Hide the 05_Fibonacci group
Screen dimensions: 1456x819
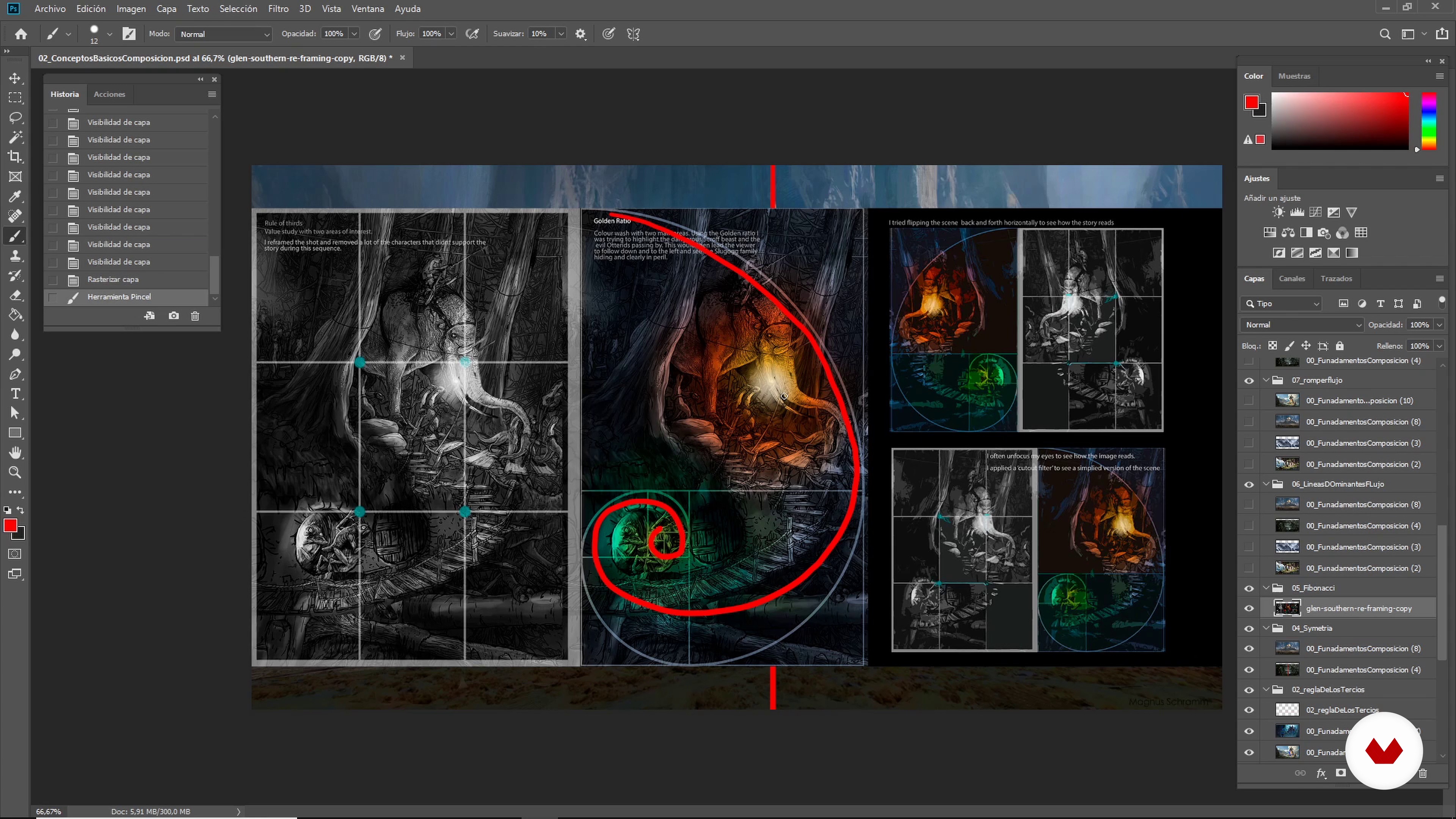[x=1249, y=588]
